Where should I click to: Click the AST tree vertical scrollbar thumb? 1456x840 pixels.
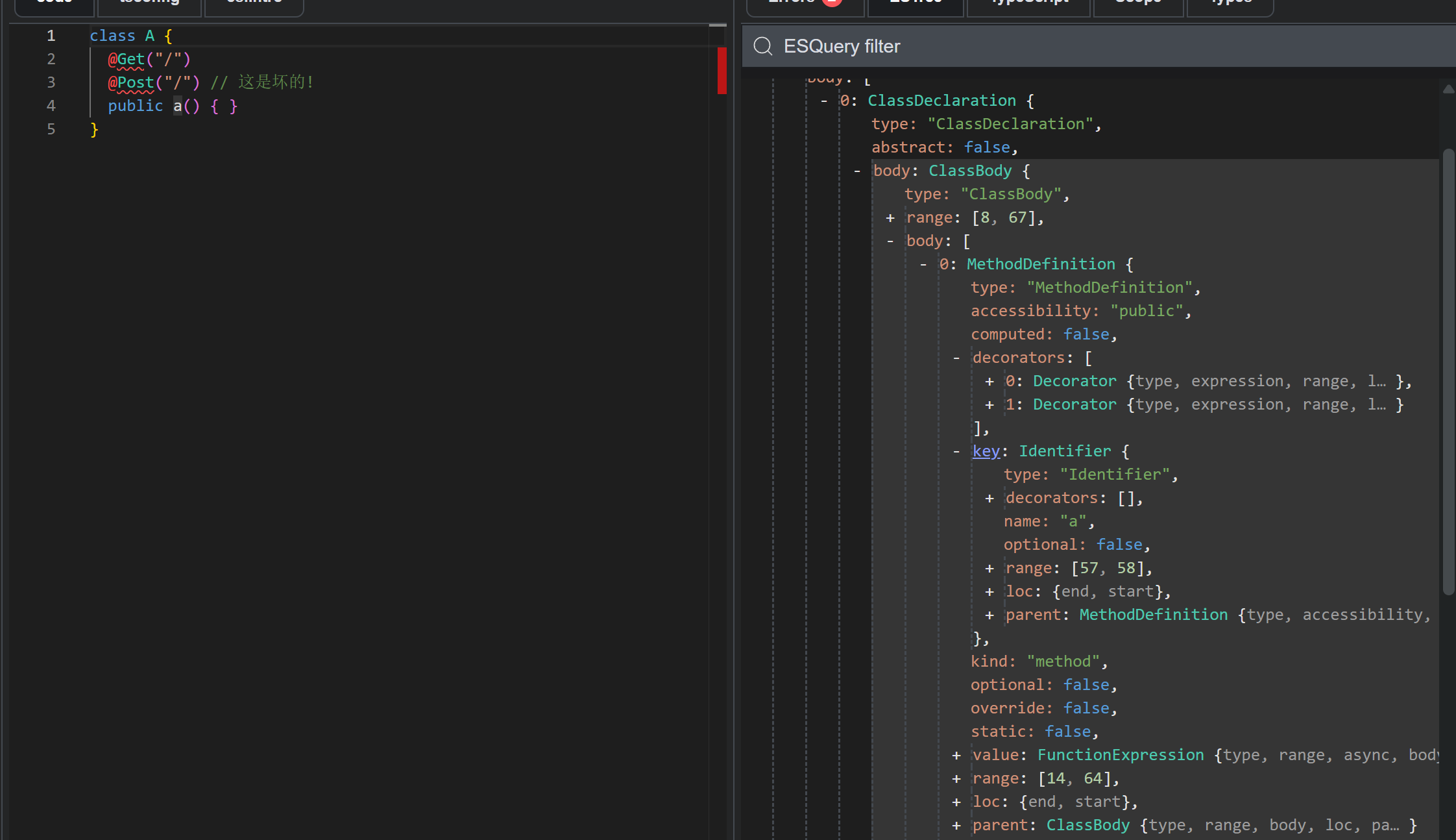[1448, 371]
